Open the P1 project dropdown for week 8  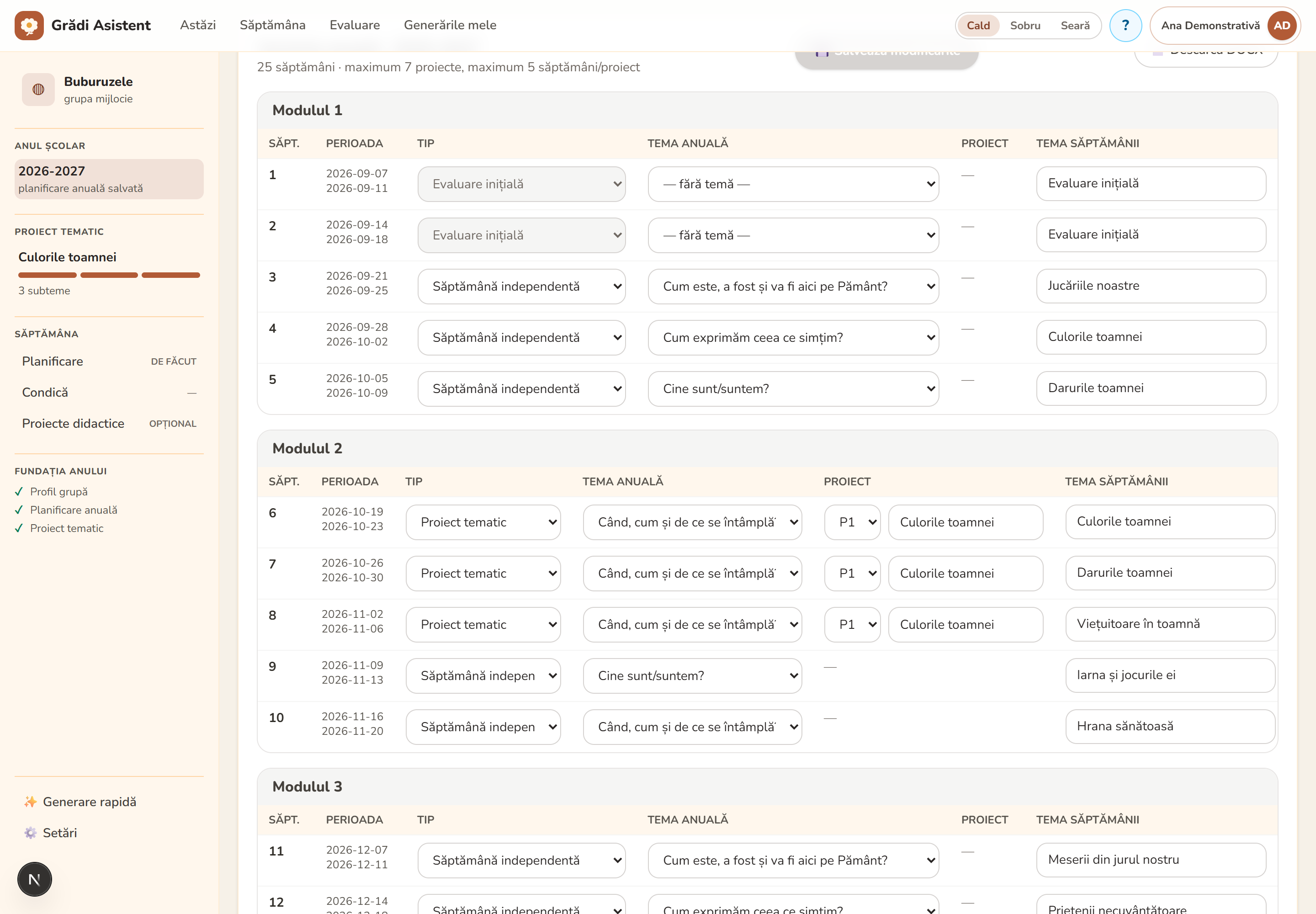pyautogui.click(x=852, y=625)
